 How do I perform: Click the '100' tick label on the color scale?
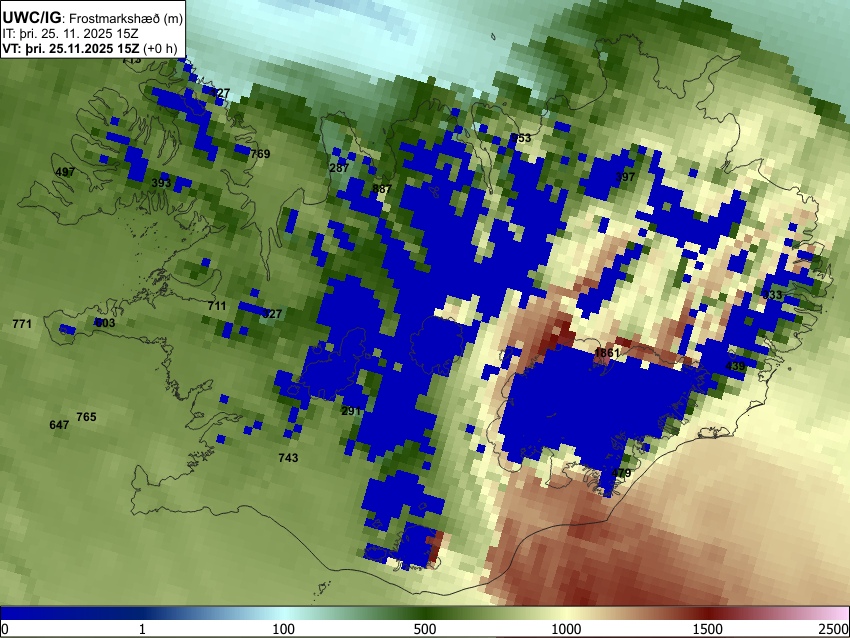284,629
